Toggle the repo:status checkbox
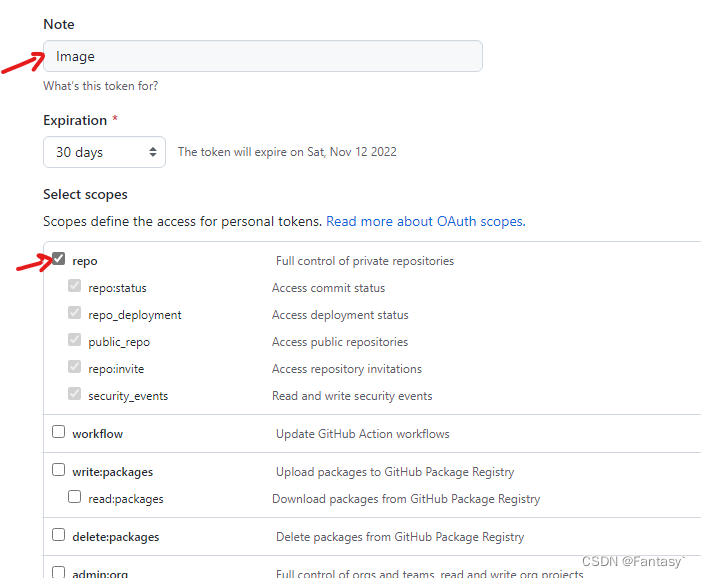The height and width of the screenshot is (578, 701). coord(75,286)
